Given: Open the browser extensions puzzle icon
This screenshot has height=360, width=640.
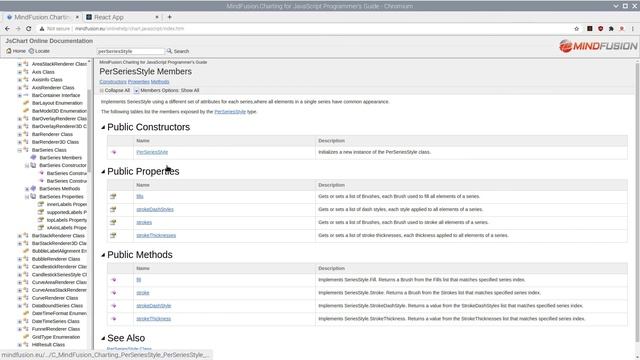Looking at the screenshot, I should coord(611,29).
